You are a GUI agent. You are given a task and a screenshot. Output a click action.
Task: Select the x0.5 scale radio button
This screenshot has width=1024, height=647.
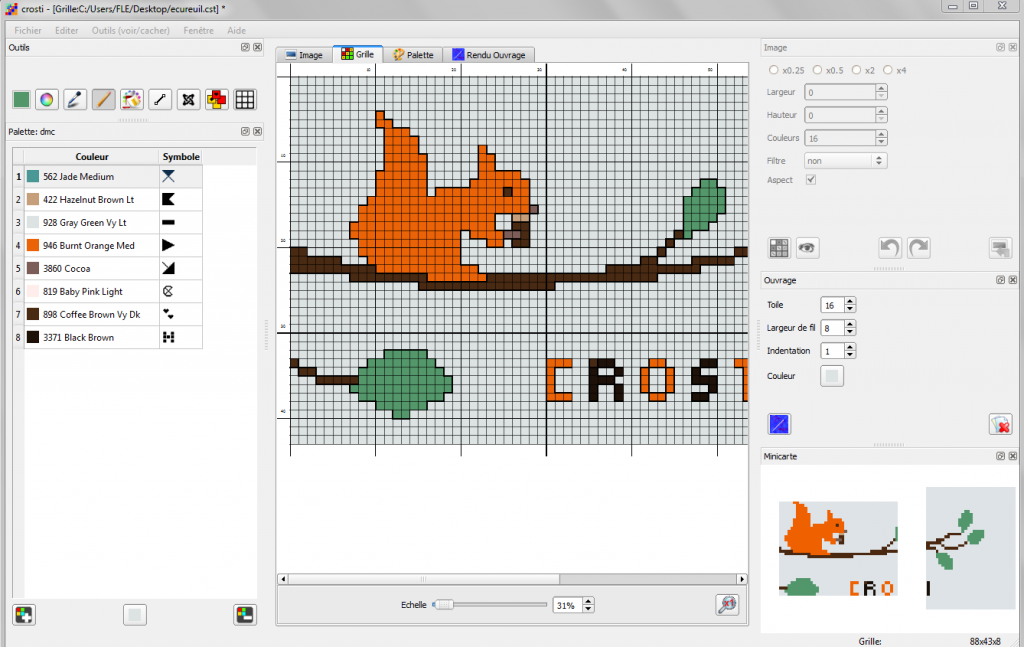pyautogui.click(x=817, y=70)
